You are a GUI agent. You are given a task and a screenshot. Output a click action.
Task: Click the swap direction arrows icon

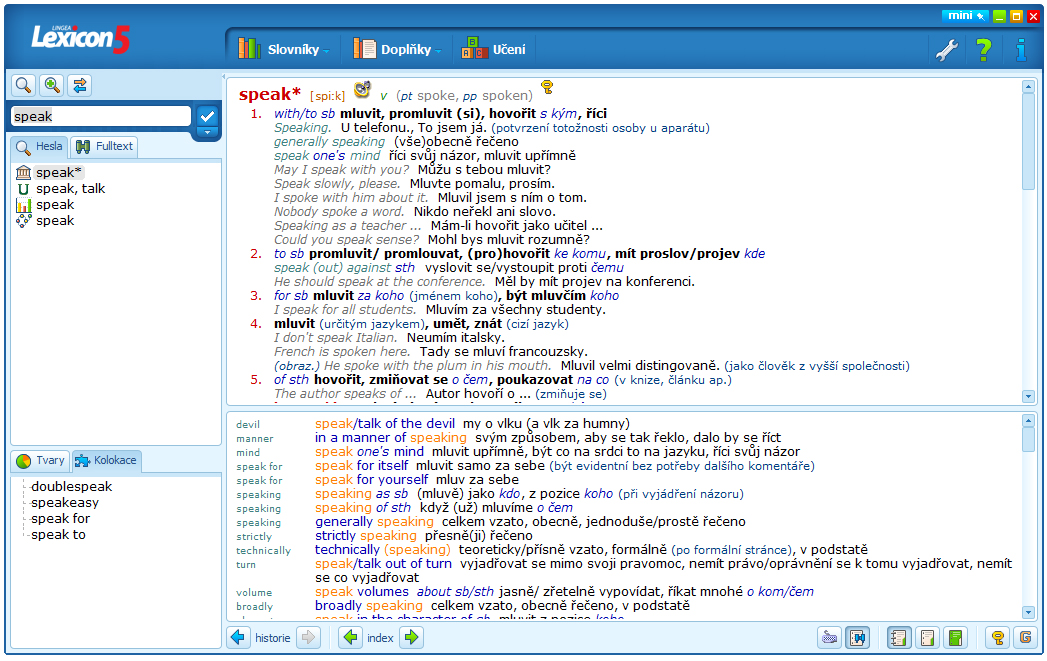[80, 85]
